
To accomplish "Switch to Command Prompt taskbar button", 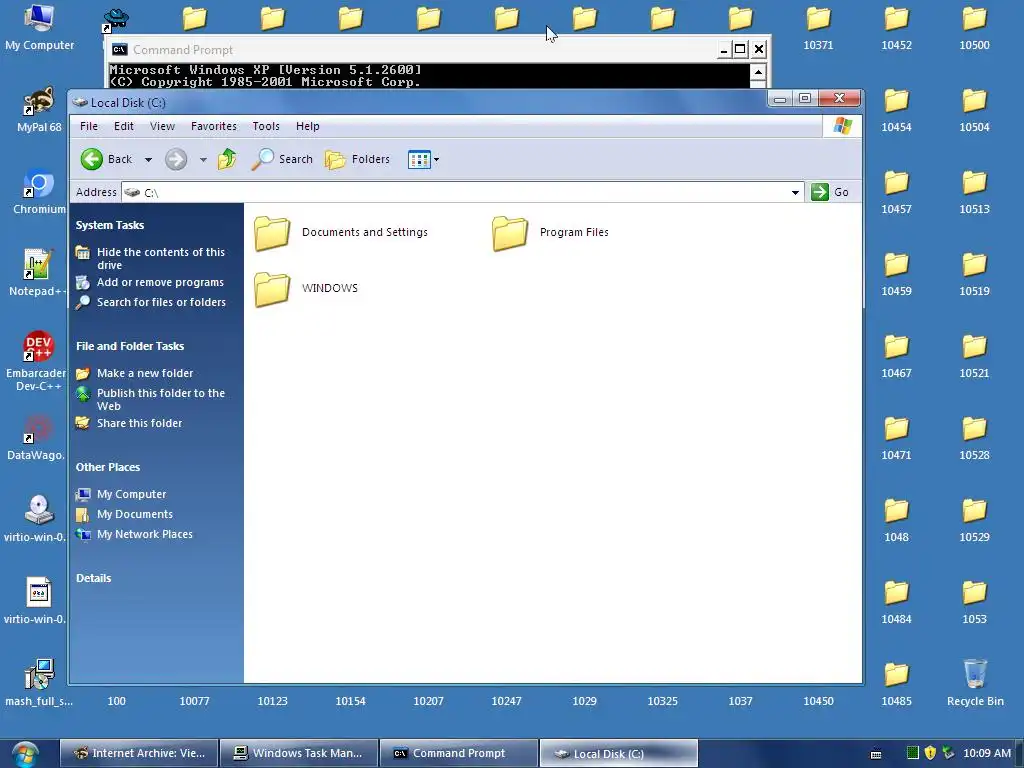I will coord(458,753).
